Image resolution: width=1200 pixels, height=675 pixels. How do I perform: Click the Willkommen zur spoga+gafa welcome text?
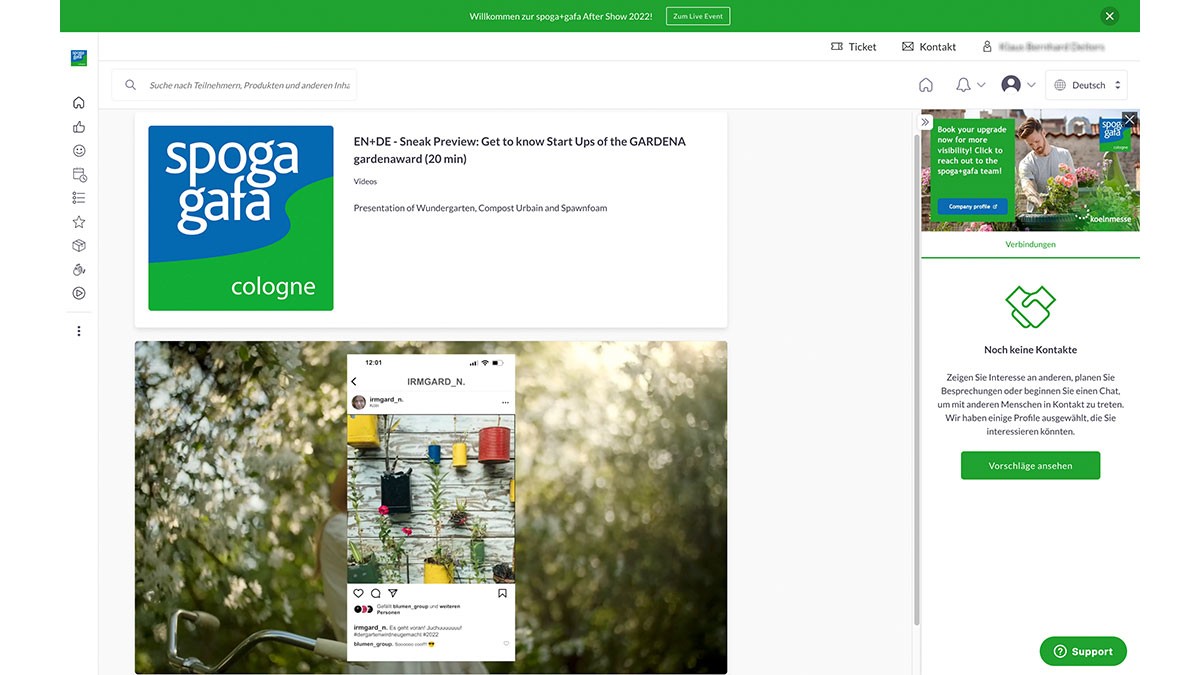(561, 16)
